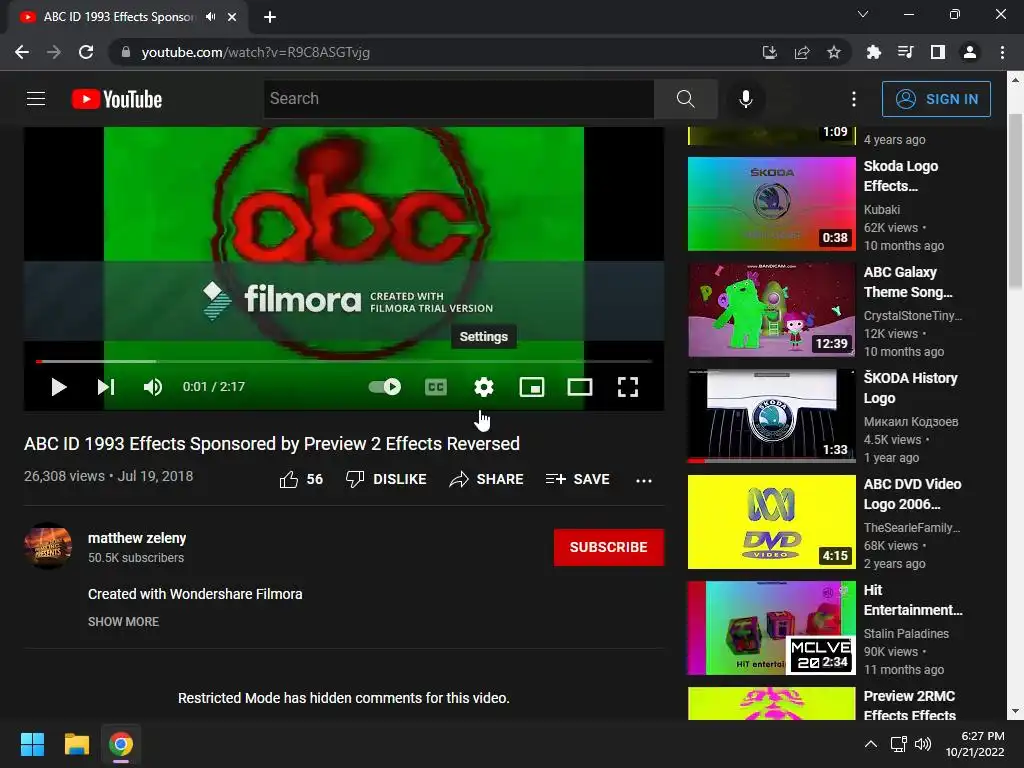Click the search magnifier button

686,99
